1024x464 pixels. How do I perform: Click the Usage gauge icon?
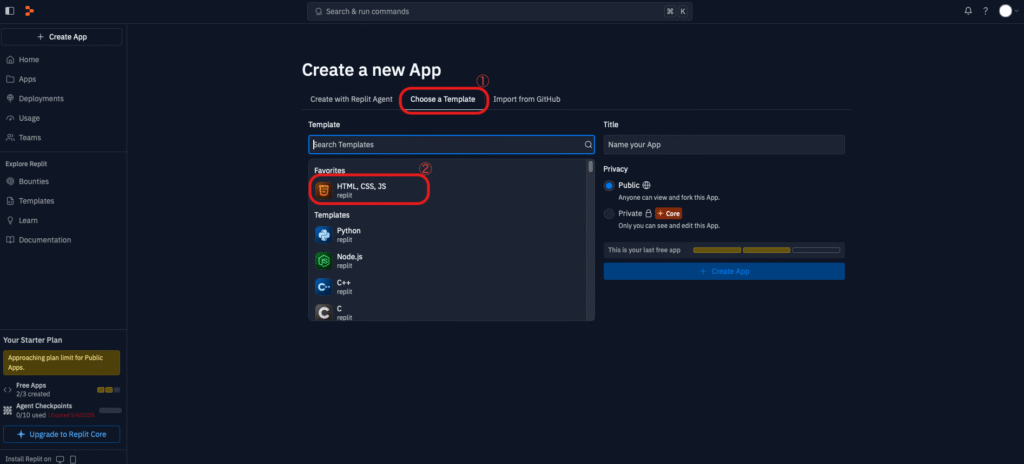click(x=10, y=118)
